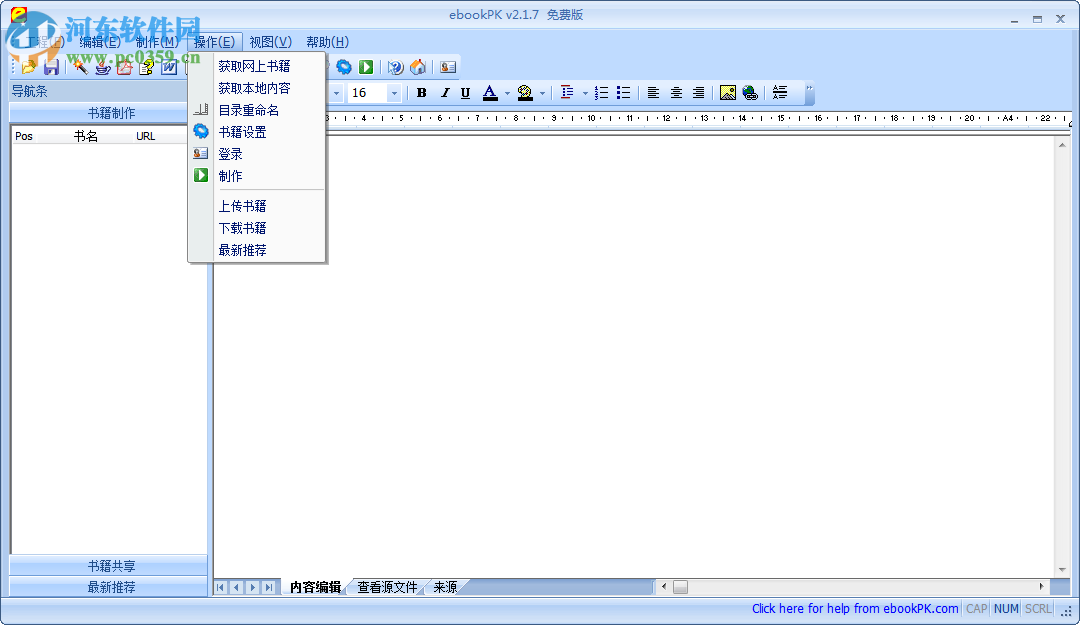The image size is (1080, 625).
Task: Open the highlight color dropdown arrow
Action: click(543, 92)
